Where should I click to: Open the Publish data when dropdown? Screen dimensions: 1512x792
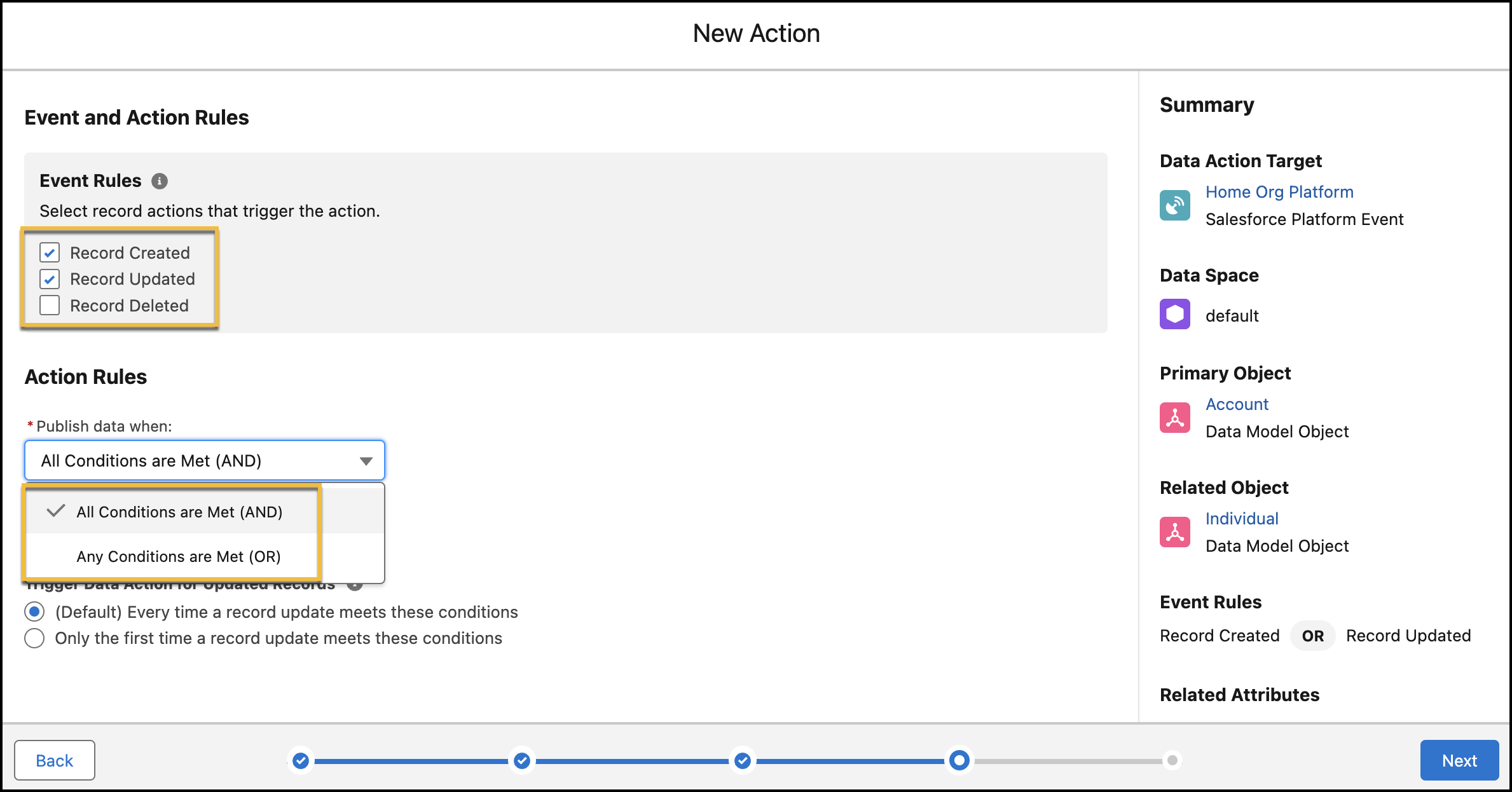coord(205,460)
